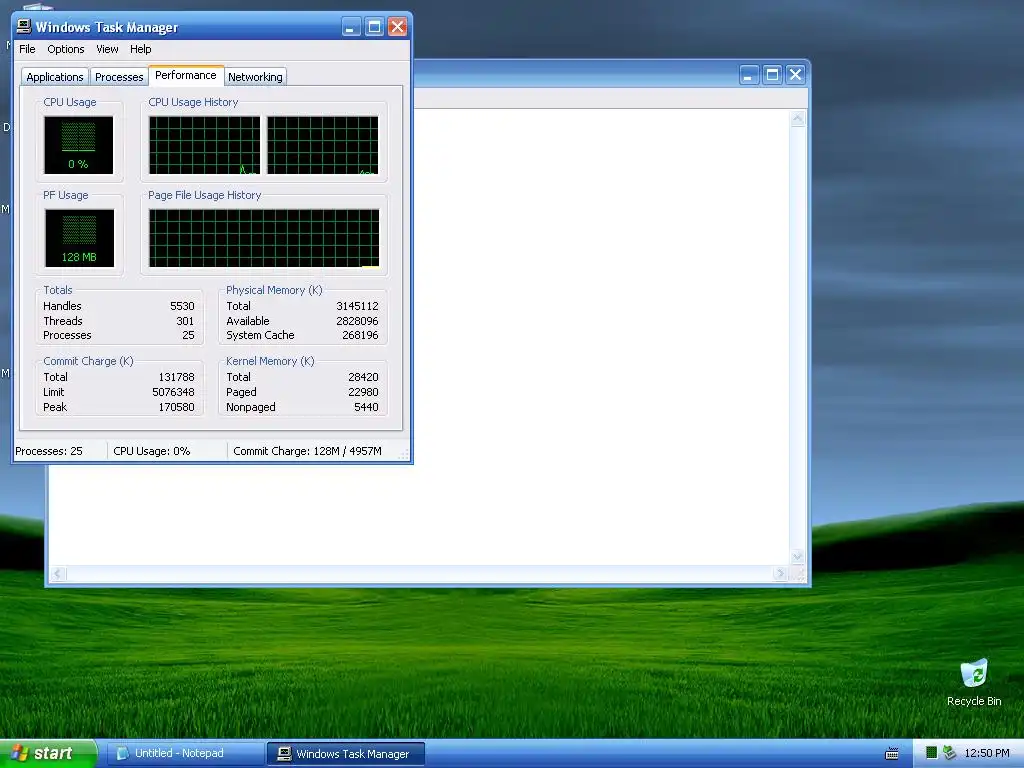This screenshot has width=1024, height=768.
Task: Click the CPU Usage 0% gauge
Action: click(x=78, y=144)
